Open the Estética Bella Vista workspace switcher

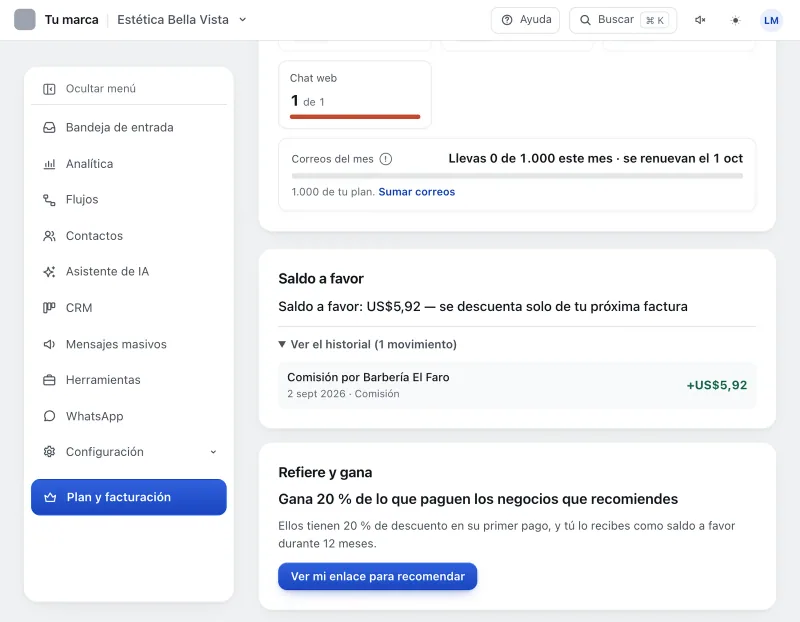(x=182, y=20)
